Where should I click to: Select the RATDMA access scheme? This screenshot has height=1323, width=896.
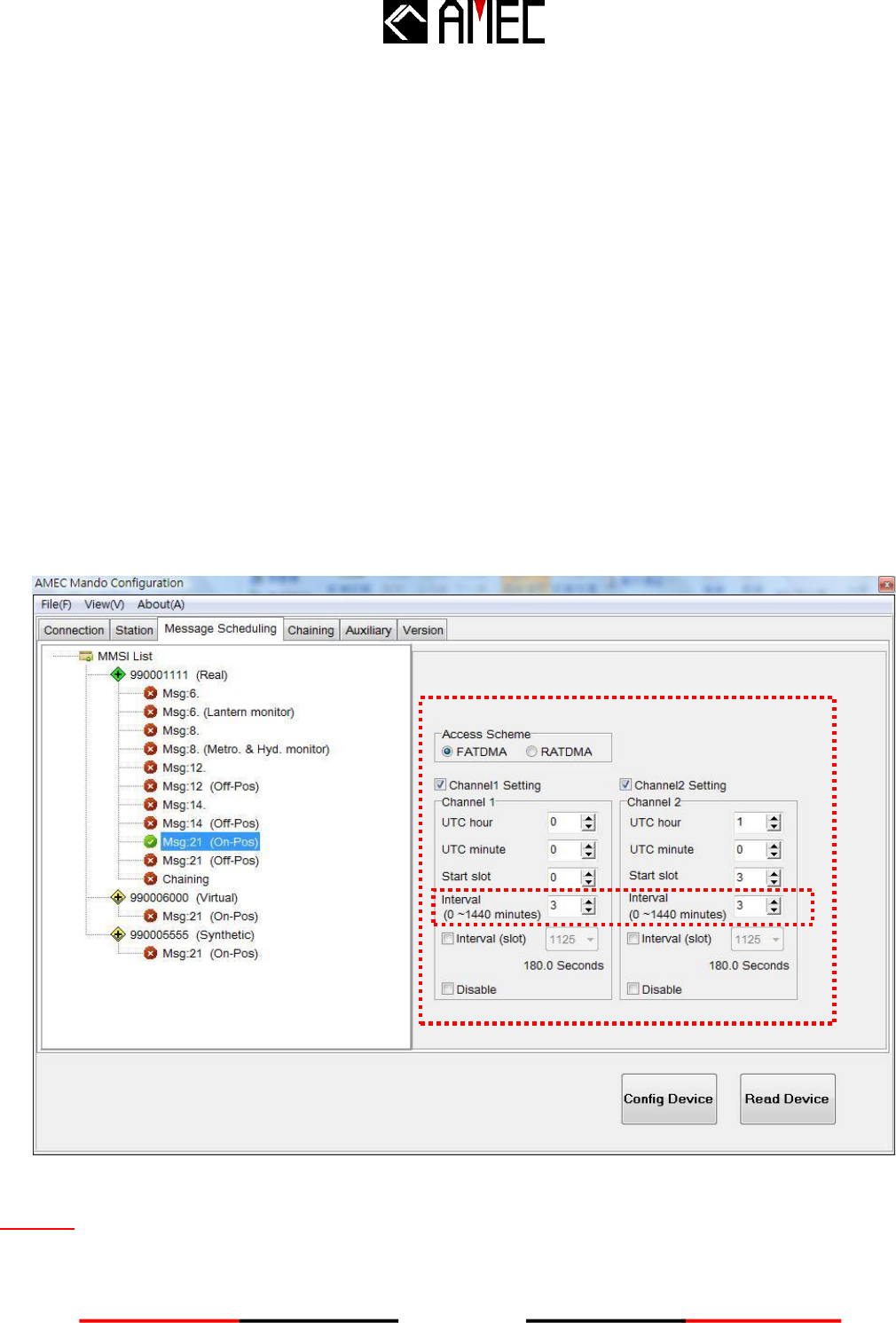tap(531, 752)
